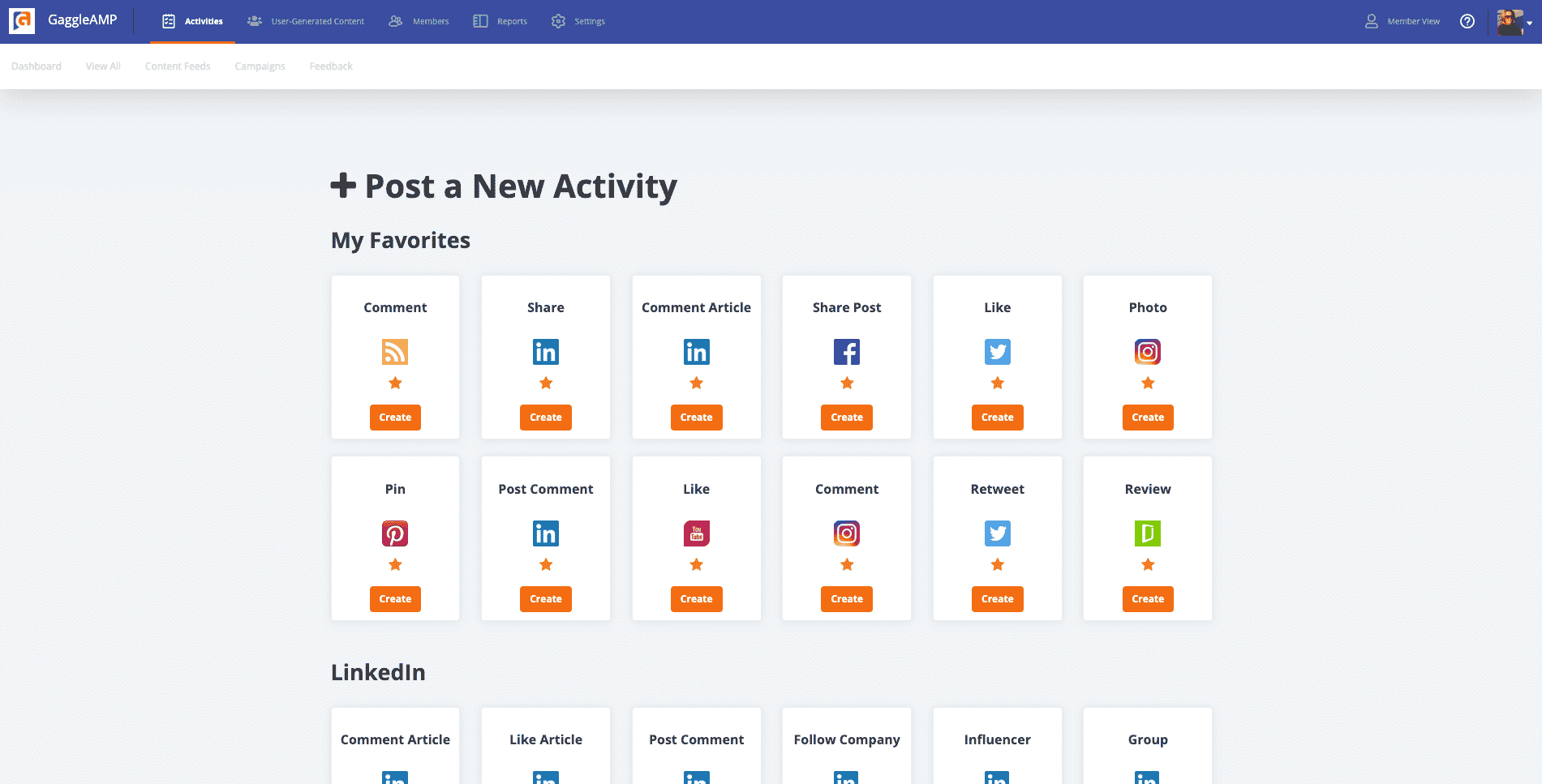Toggle favorite star on Instagram Photo card
Viewport: 1542px width, 784px height.
pyautogui.click(x=1148, y=383)
